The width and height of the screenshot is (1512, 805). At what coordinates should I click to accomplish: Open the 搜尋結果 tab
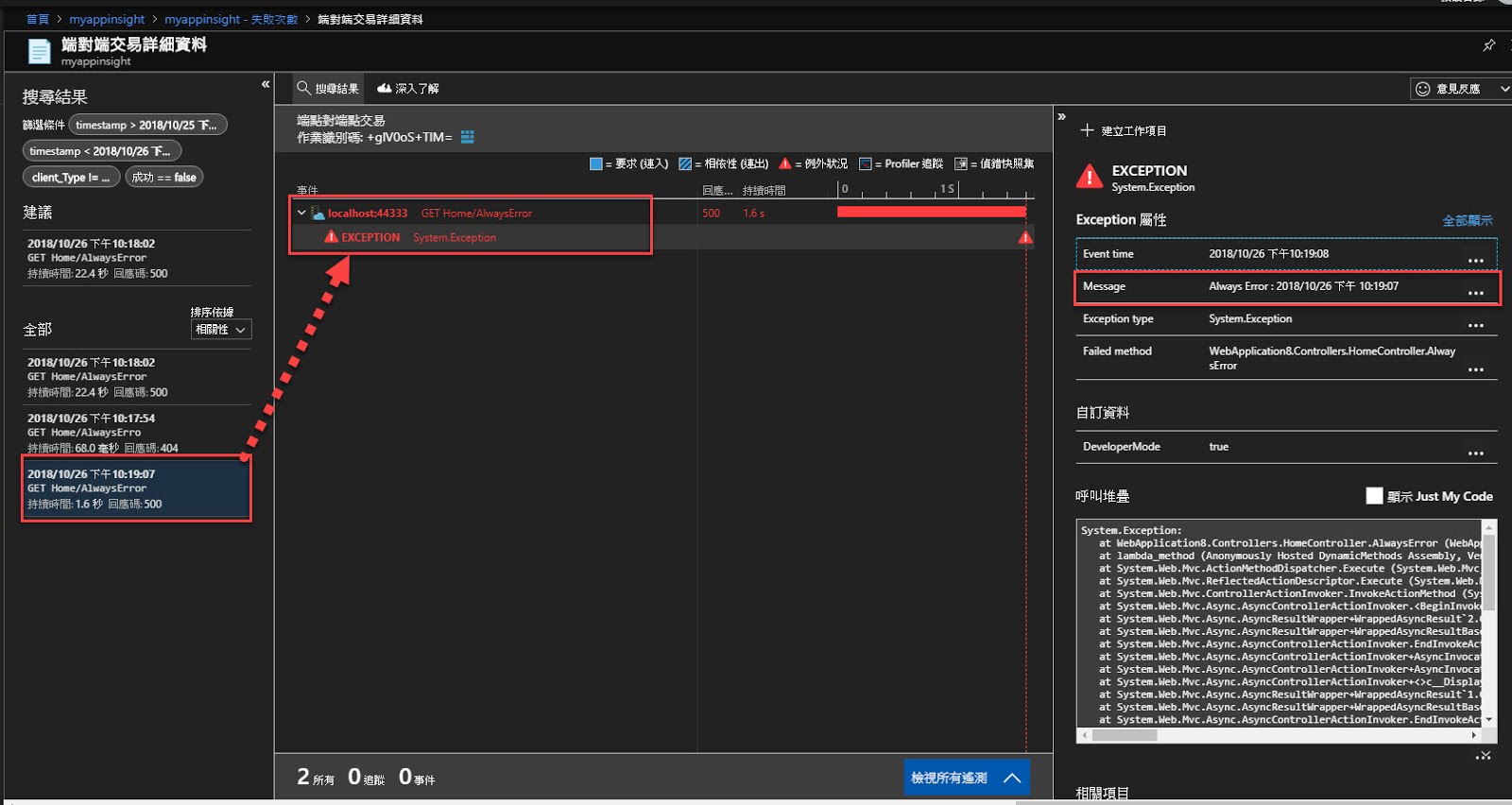click(328, 88)
